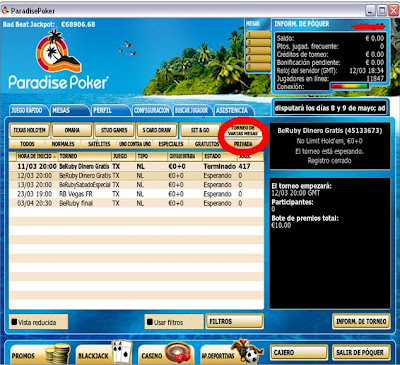This screenshot has height=365, width=400.
Task: Enable the Vista reducida checkbox
Action: coord(14,322)
